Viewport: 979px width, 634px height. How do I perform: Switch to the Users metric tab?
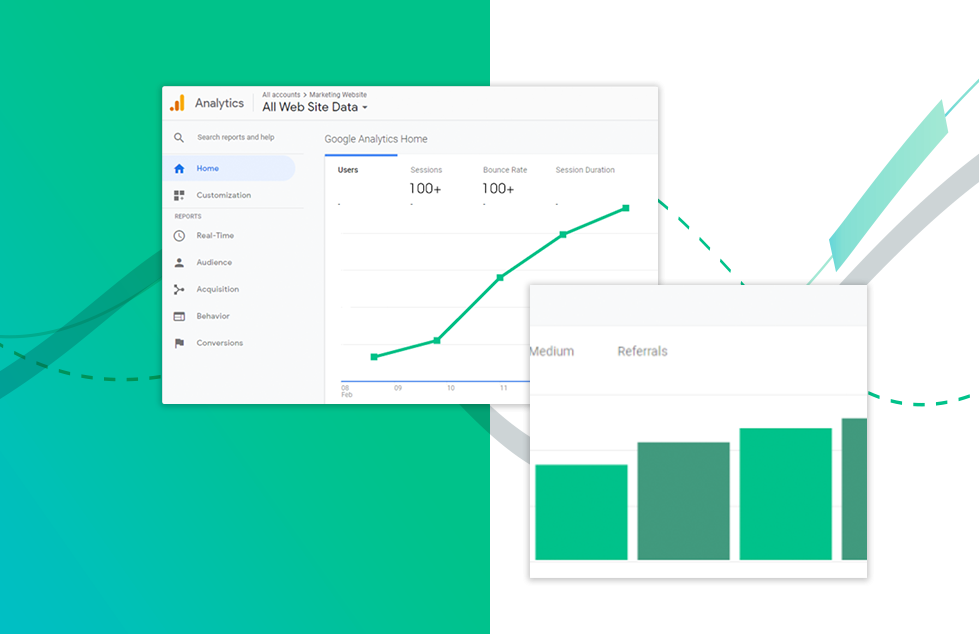pos(348,171)
